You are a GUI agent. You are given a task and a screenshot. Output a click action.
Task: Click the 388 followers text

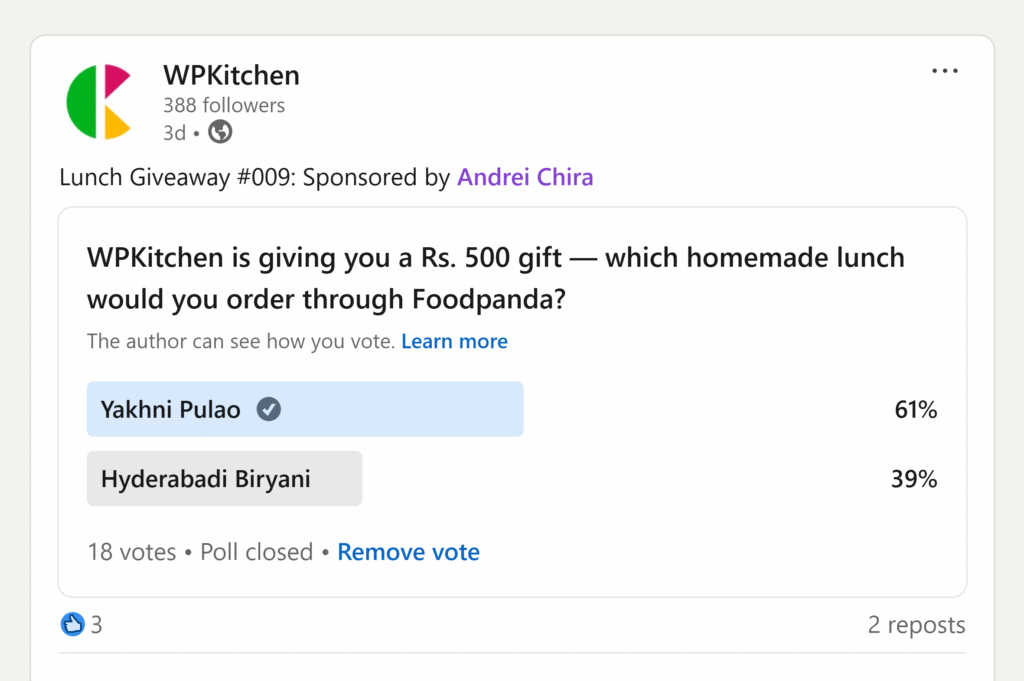click(224, 105)
